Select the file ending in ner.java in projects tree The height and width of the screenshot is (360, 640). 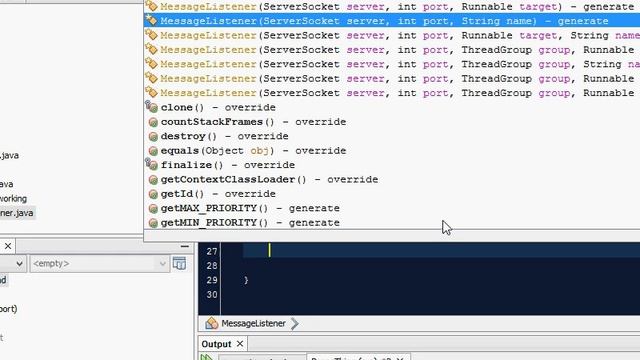click(17, 213)
